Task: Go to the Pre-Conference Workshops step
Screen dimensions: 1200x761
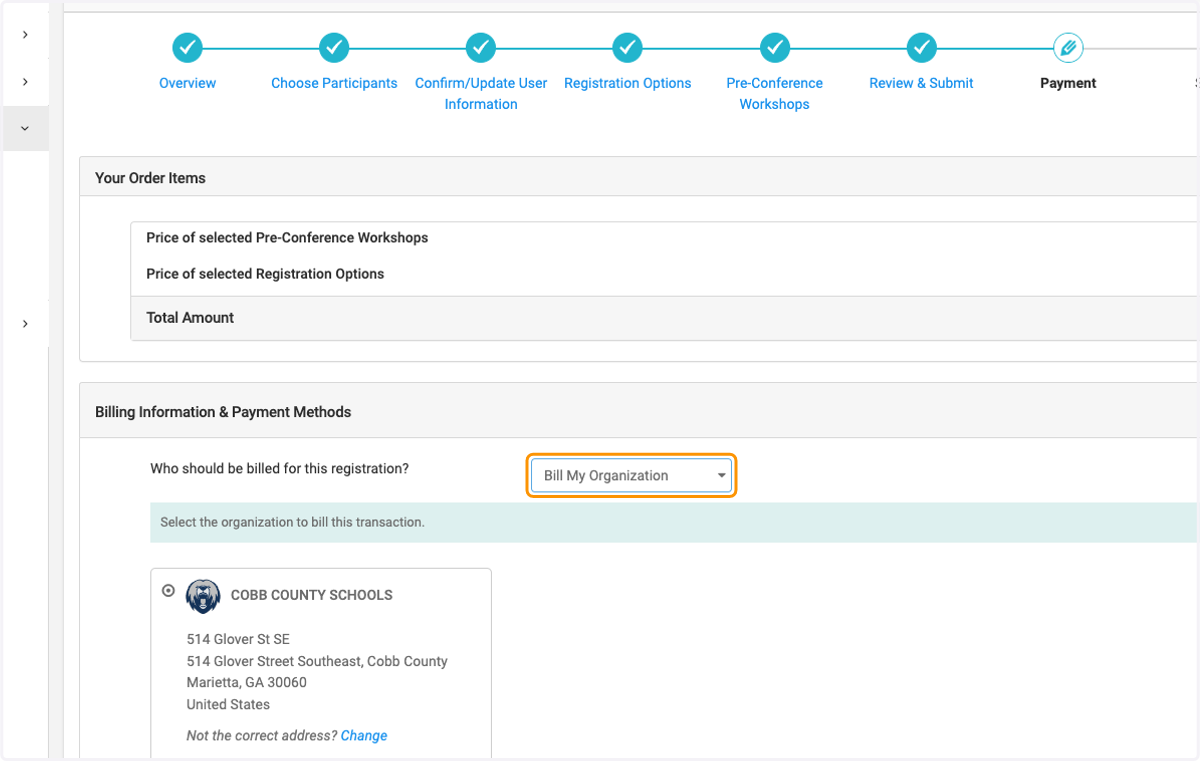Action: coord(774,93)
